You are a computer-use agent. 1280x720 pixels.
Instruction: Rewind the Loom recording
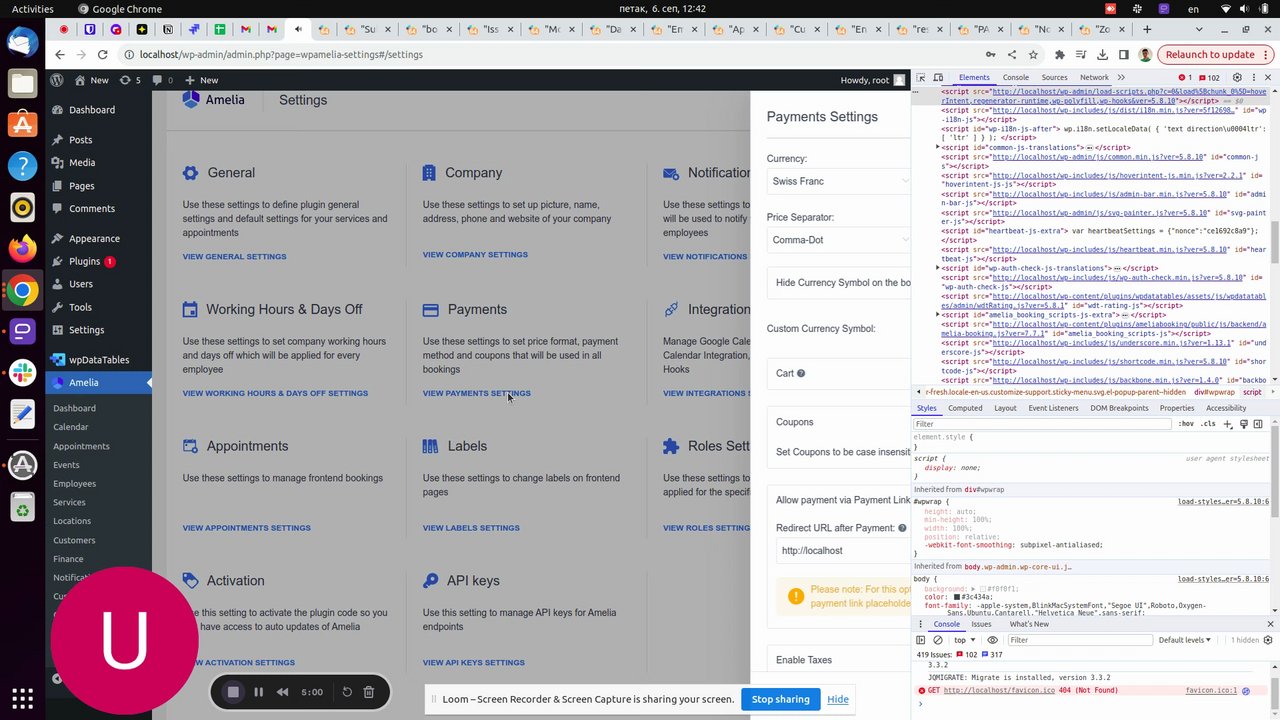click(282, 692)
